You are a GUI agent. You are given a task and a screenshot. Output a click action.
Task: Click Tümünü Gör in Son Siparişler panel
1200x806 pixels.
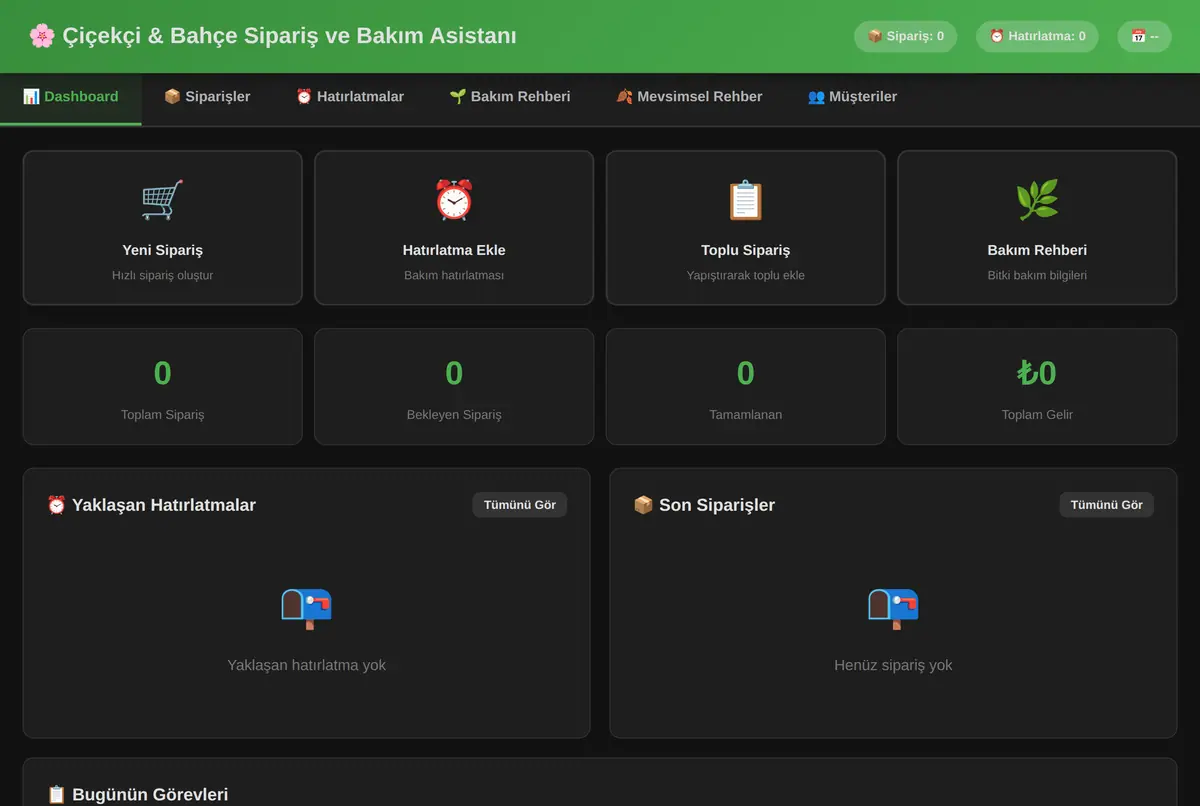1107,505
